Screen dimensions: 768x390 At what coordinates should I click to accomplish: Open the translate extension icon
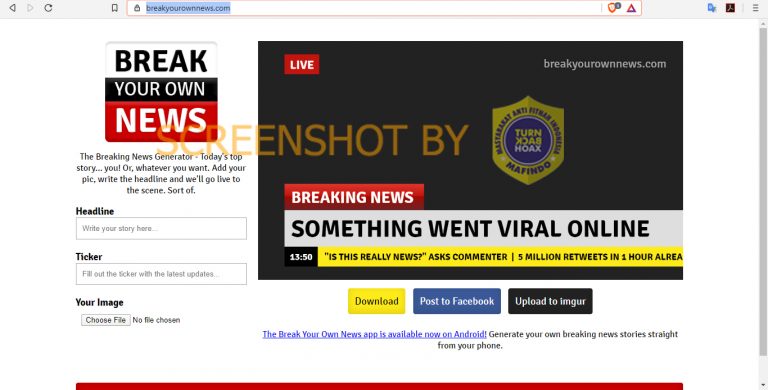(x=712, y=8)
